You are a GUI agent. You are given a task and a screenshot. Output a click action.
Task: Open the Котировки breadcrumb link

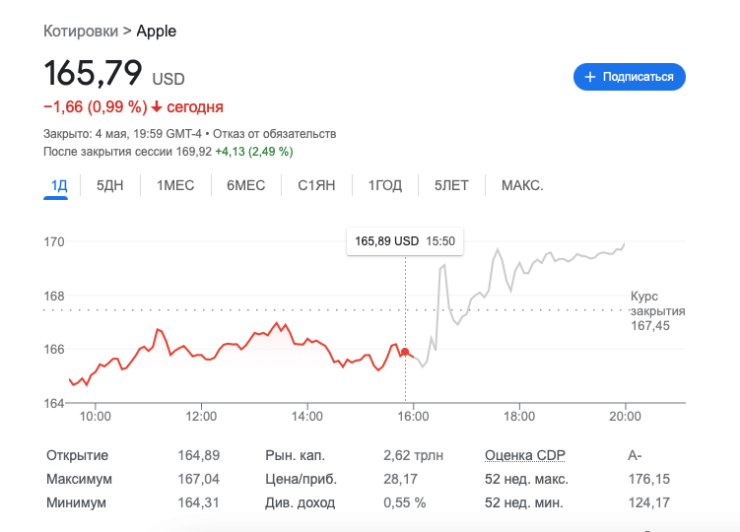(81, 31)
